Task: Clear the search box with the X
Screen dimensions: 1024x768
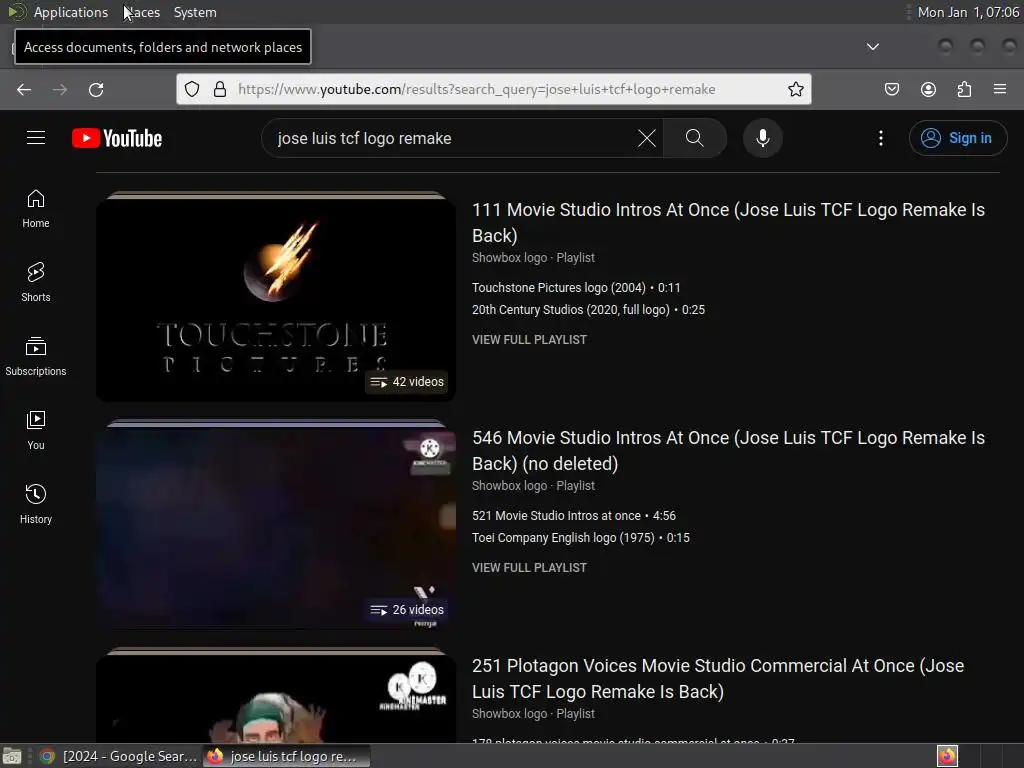Action: (x=647, y=138)
